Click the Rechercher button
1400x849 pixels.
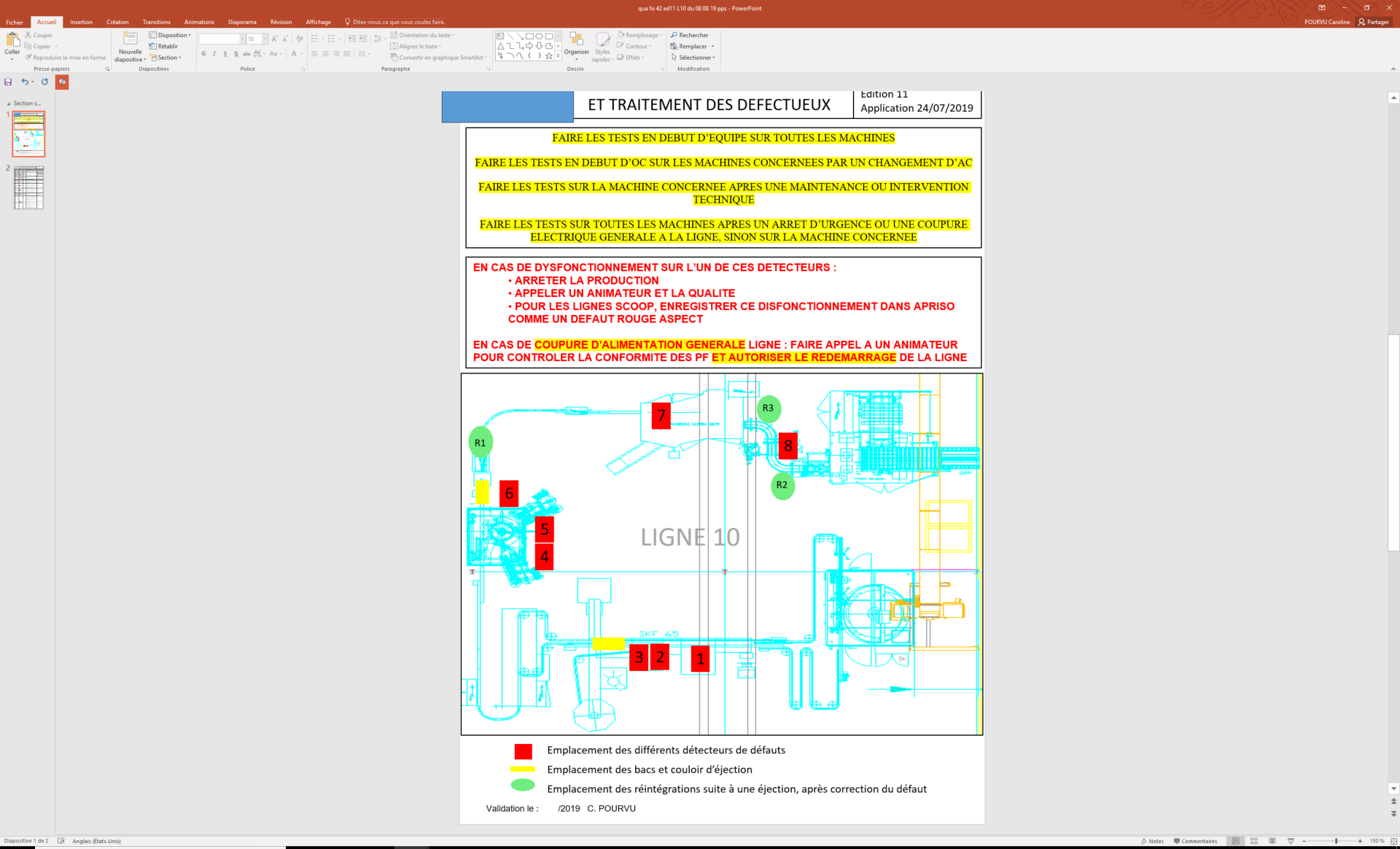689,35
